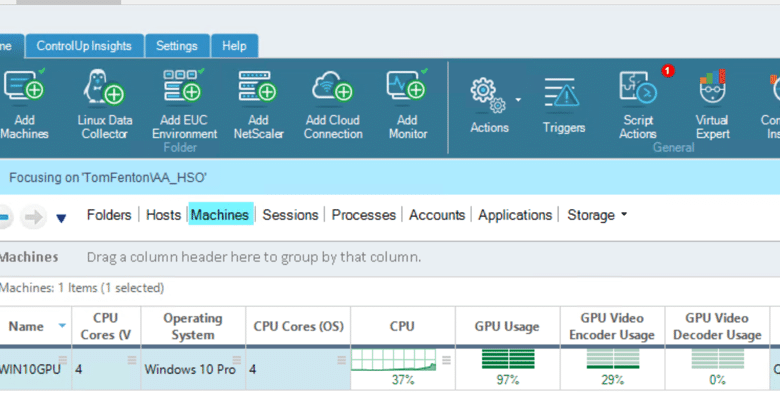Select the Add NetScaler icon
The image size is (780, 395).
(x=258, y=87)
